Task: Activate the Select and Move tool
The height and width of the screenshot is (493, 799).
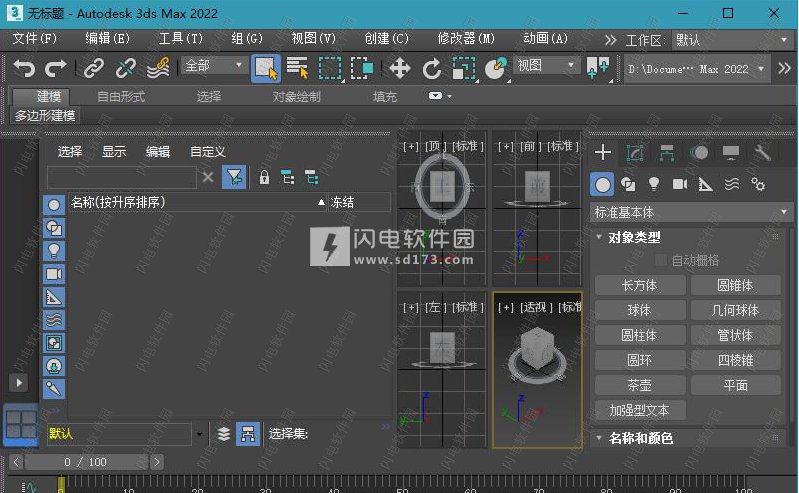Action: (x=400, y=68)
